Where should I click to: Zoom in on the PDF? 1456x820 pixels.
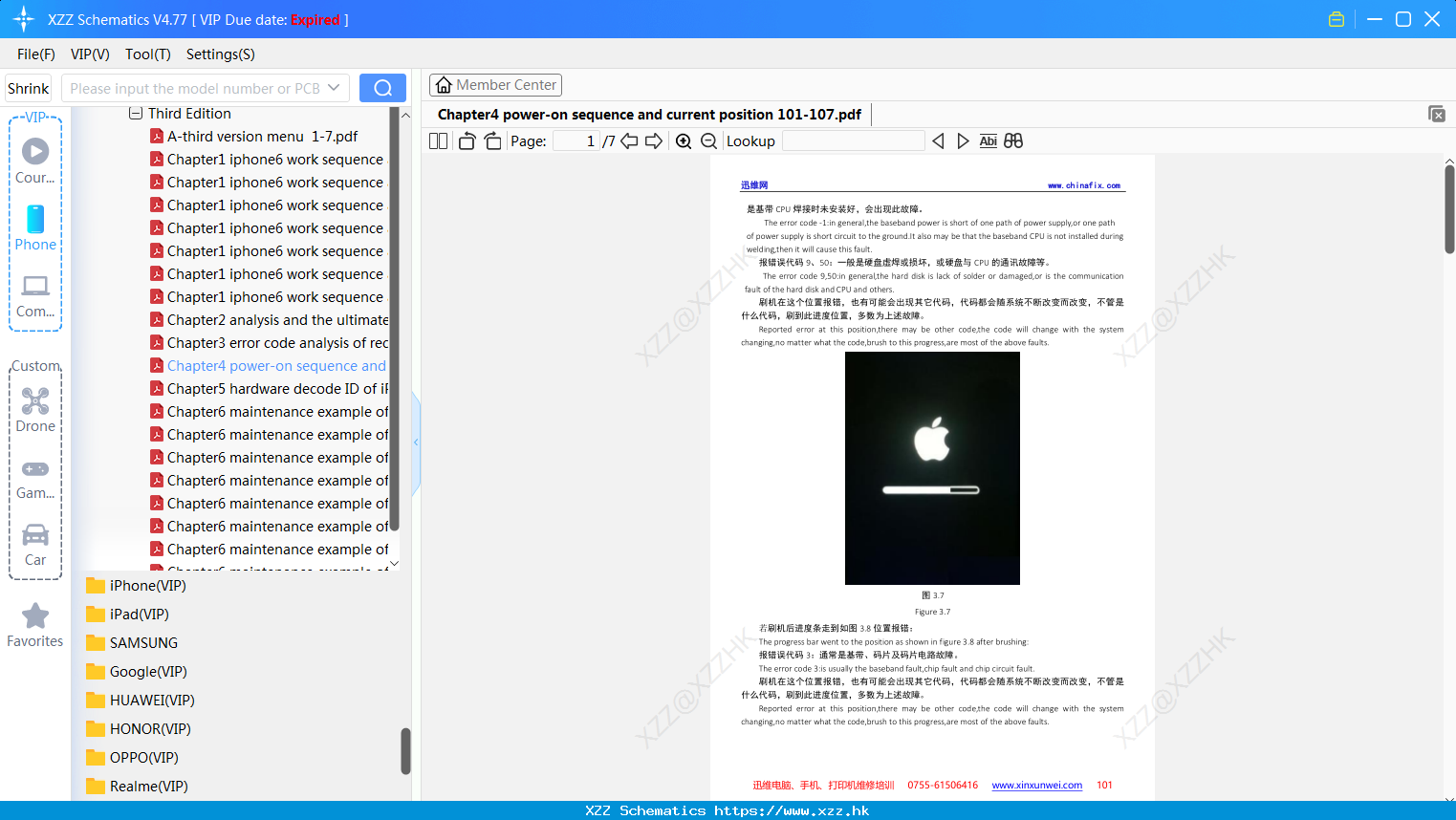click(x=684, y=141)
